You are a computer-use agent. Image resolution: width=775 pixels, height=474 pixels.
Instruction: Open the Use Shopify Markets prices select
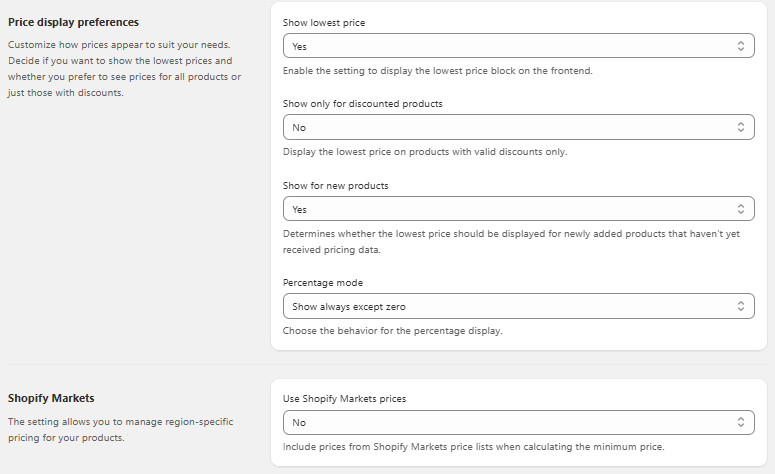[x=518, y=422]
